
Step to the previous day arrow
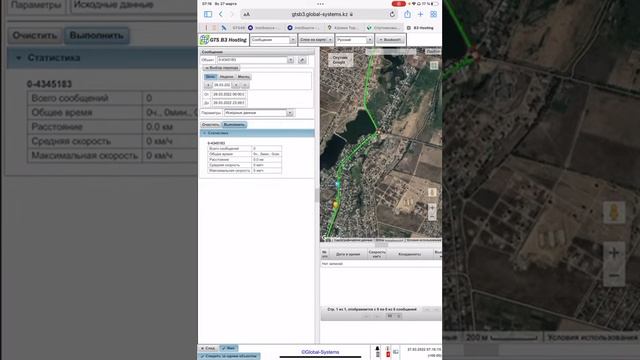click(208, 85)
